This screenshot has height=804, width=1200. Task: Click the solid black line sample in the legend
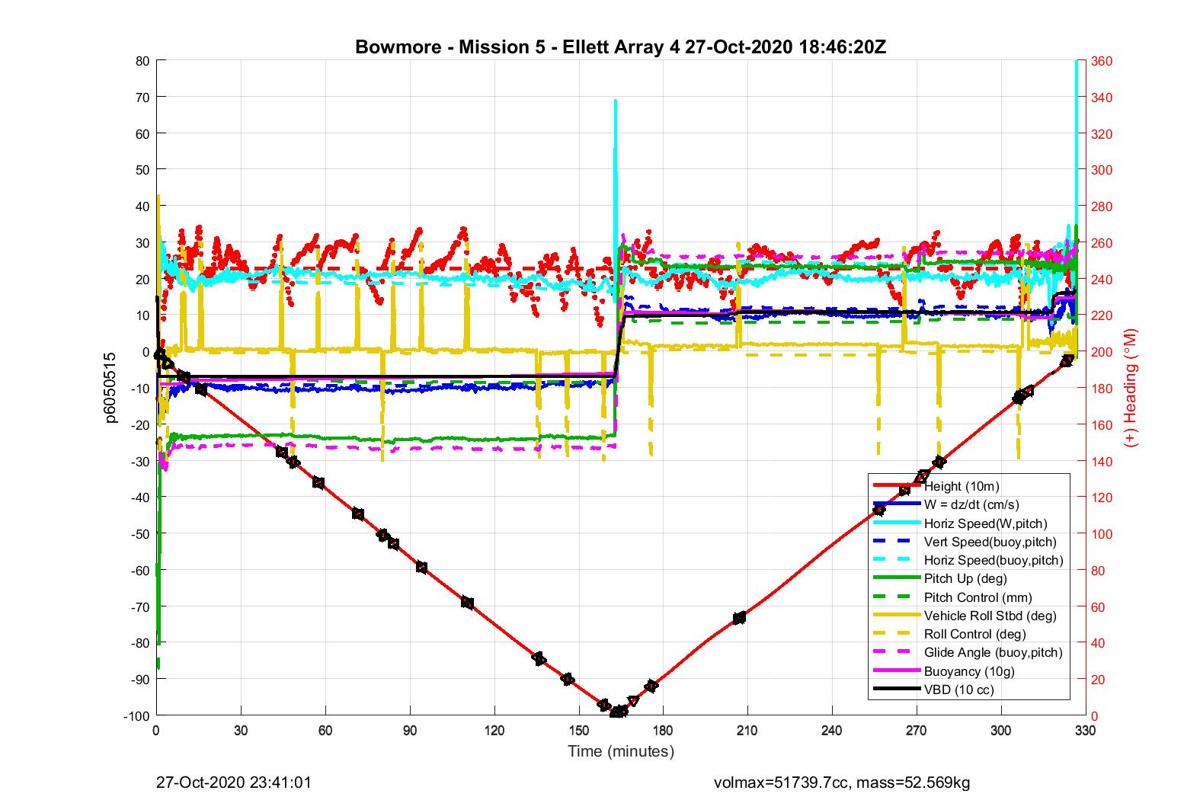pos(897,689)
